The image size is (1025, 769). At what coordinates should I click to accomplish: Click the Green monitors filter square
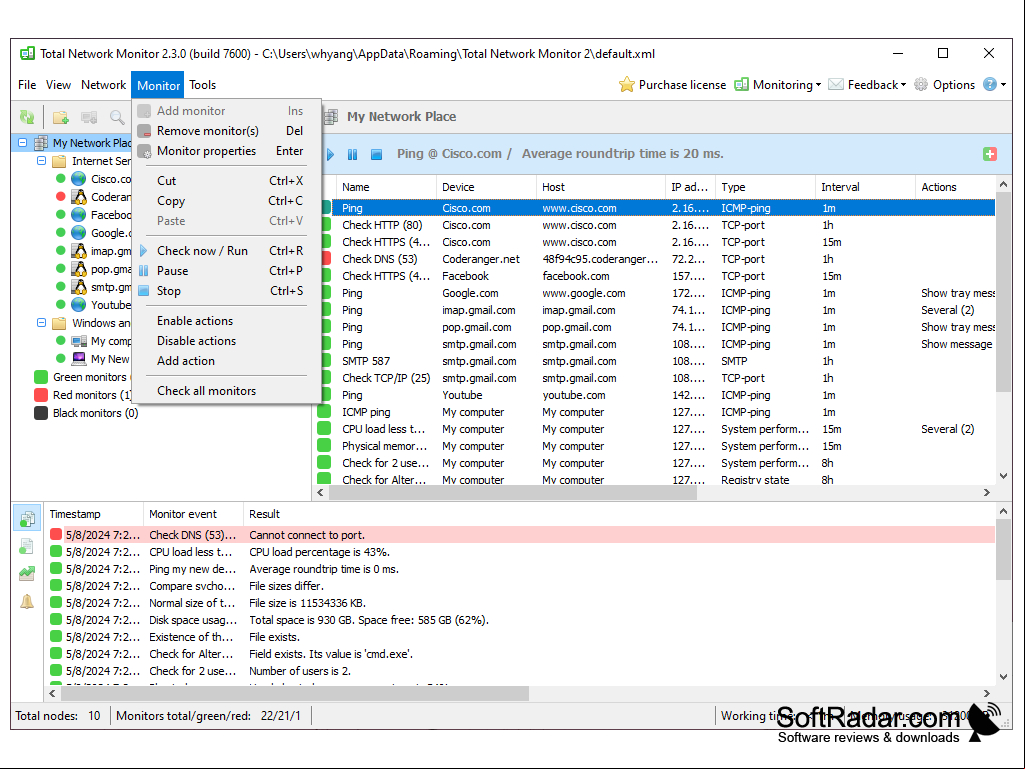pos(41,377)
